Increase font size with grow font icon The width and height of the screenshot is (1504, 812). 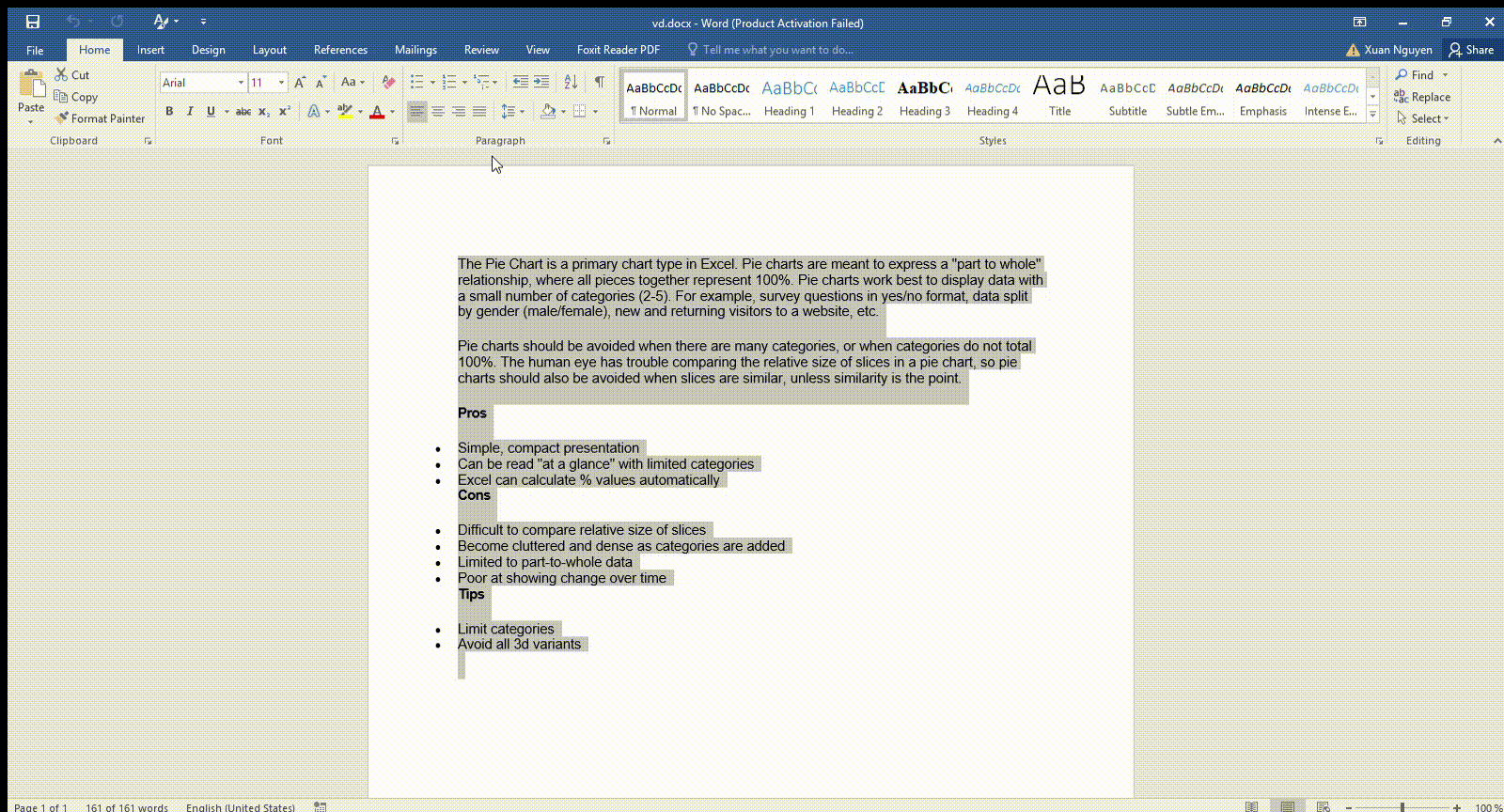pos(300,83)
